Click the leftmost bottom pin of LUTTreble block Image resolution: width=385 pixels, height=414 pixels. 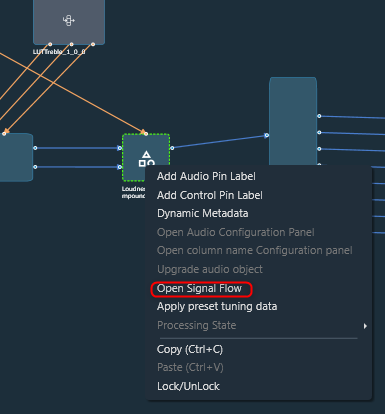(x=50, y=44)
